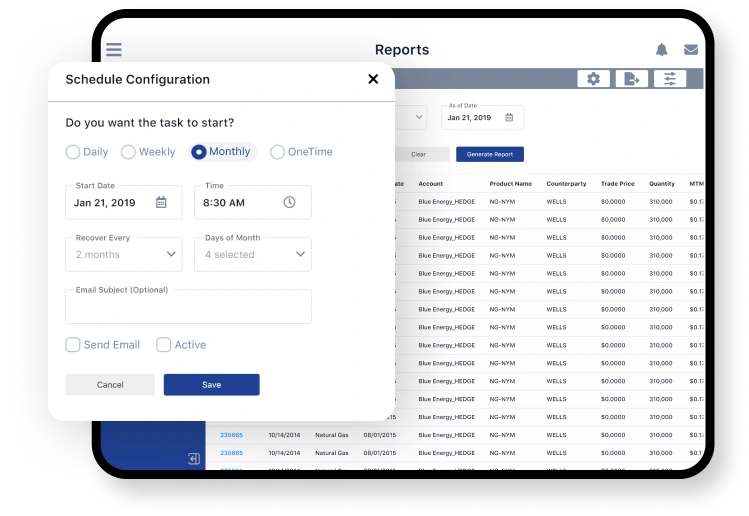This screenshot has height=516, width=749.
Task: Choose the OneTime radio option
Action: point(277,152)
